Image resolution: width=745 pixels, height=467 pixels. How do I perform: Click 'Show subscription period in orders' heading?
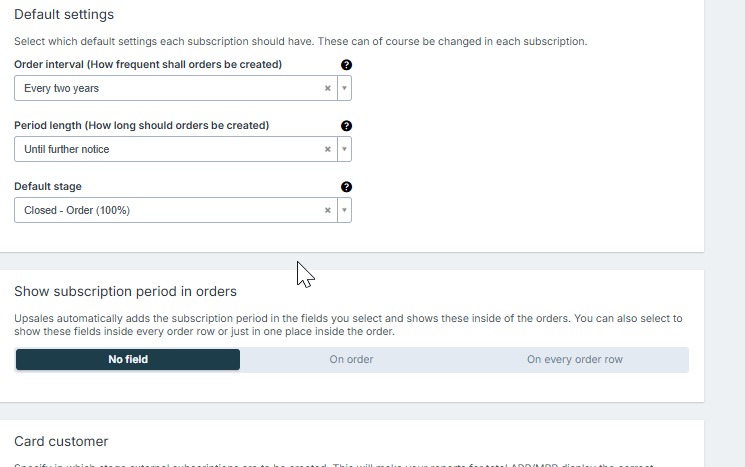coord(125,292)
